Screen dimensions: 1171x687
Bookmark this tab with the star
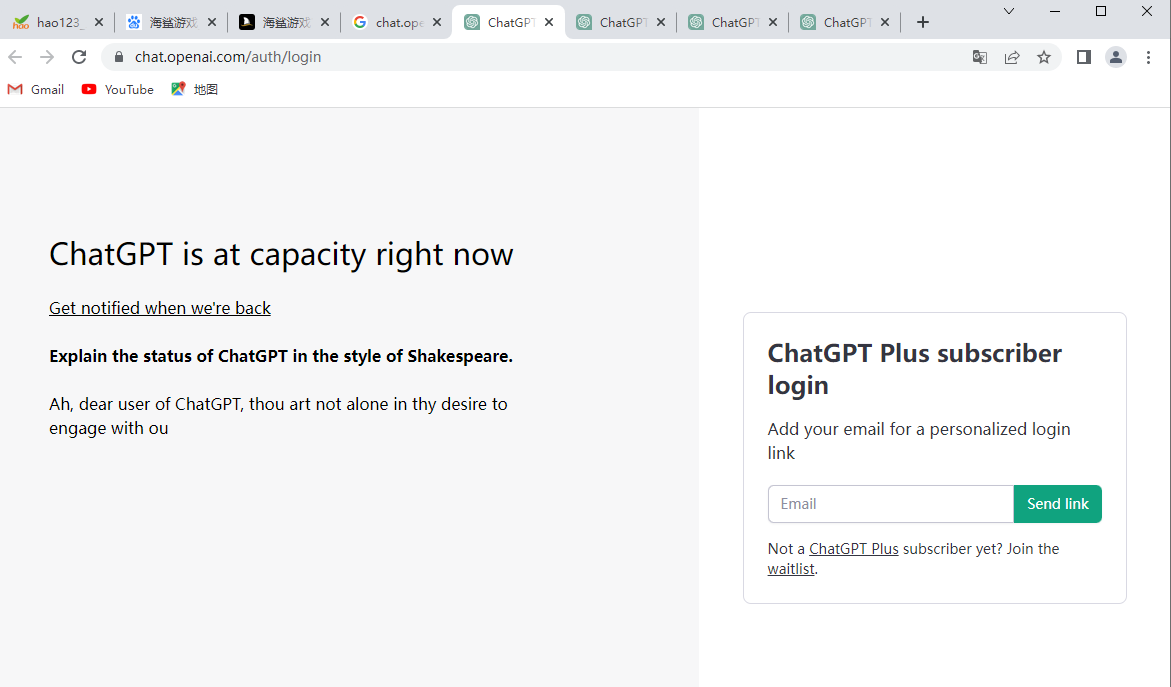pyautogui.click(x=1044, y=57)
